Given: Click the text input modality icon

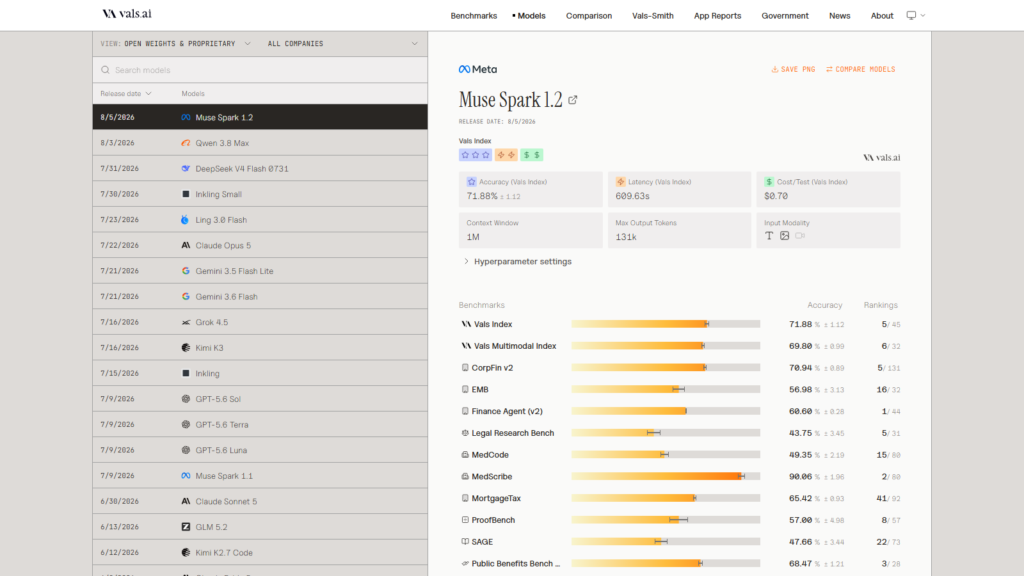Looking at the screenshot, I should click(x=769, y=236).
